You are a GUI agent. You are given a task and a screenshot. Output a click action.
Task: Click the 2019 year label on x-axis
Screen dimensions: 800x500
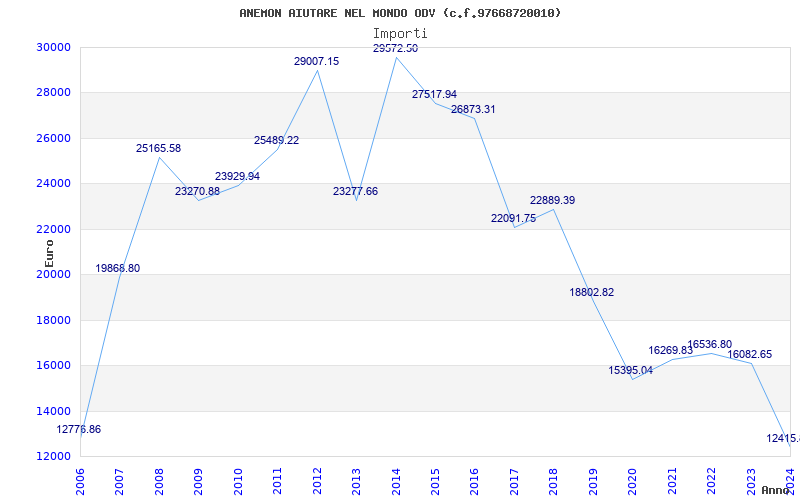593,481
